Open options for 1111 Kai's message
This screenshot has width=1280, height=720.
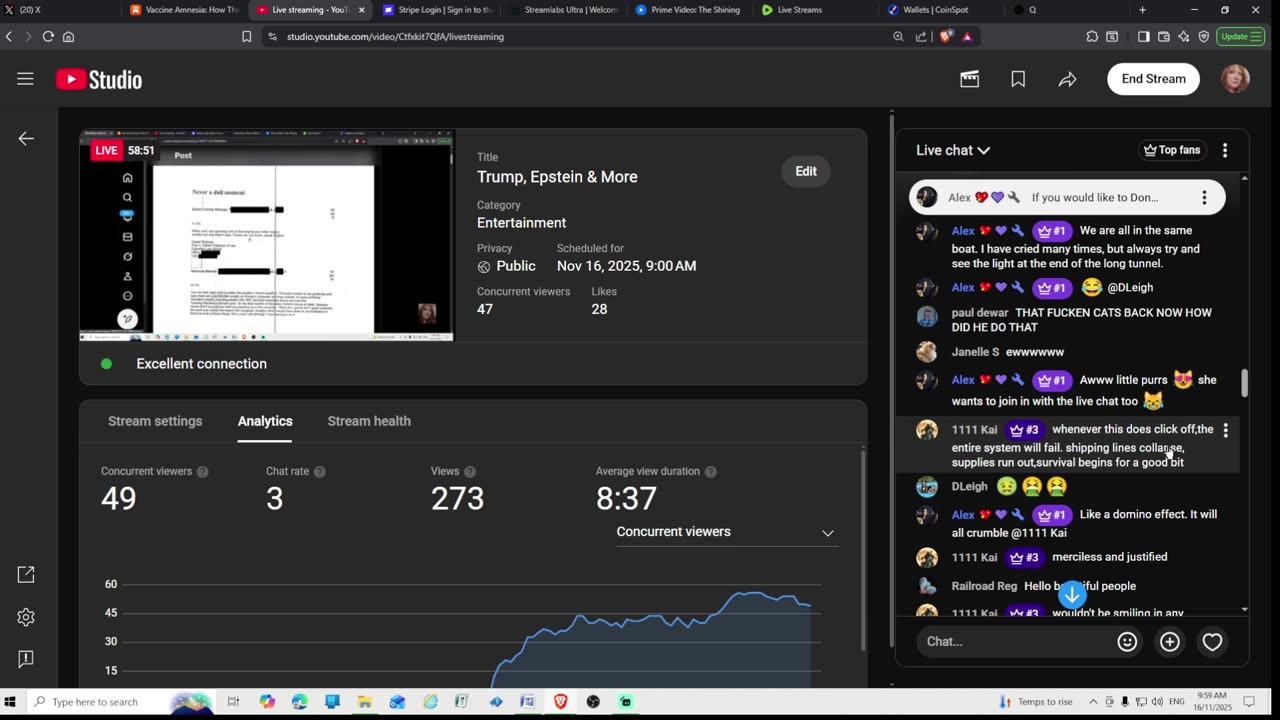(x=1226, y=430)
